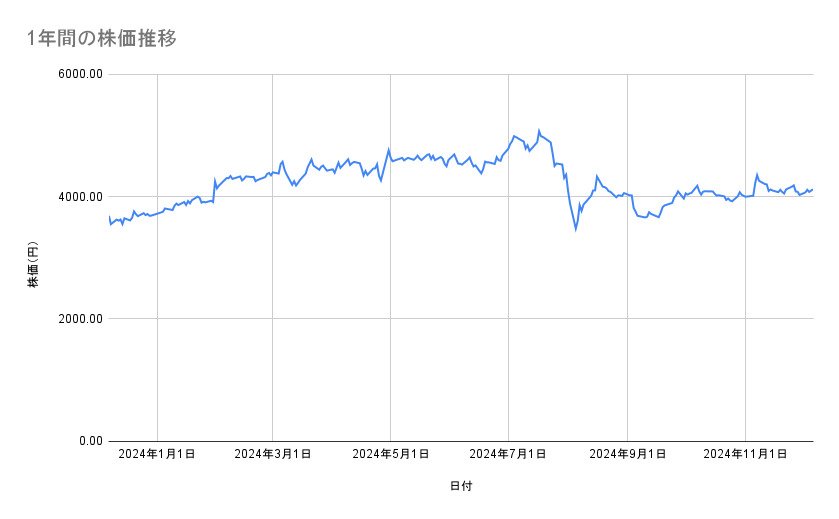Select the 2024年5月1日 date label
839x519 pixels.
[391, 454]
